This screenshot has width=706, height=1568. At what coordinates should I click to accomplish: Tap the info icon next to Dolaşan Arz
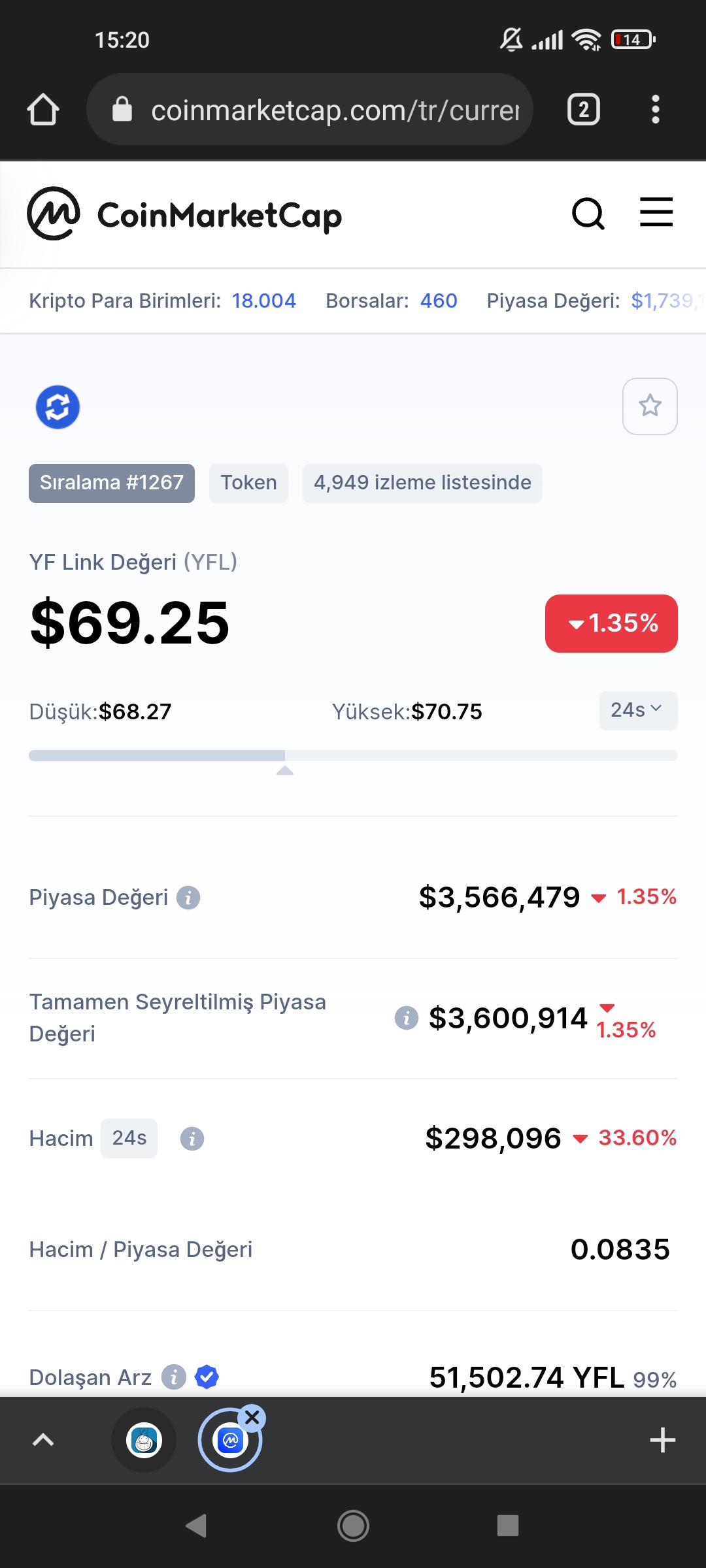click(x=174, y=1377)
